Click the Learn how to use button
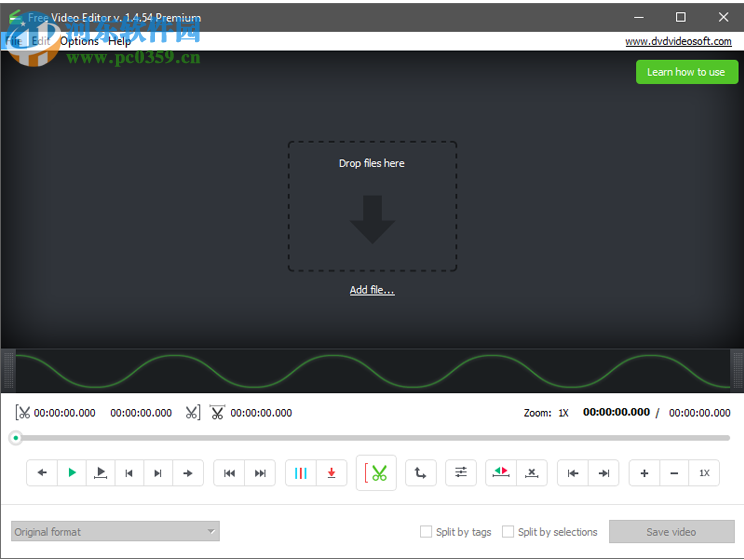This screenshot has height=560, width=744. point(687,72)
